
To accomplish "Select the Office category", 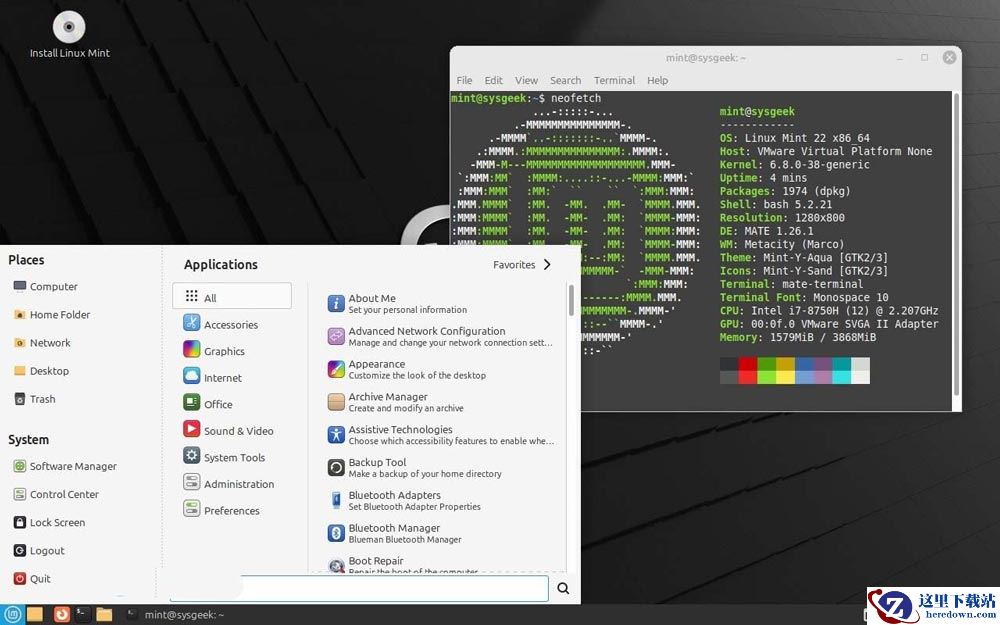I will 208,404.
